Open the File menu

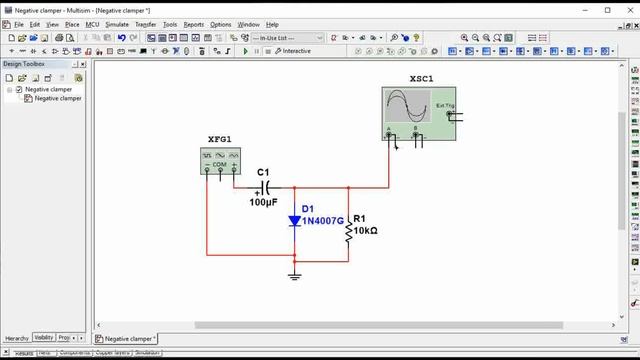(x=19, y=24)
